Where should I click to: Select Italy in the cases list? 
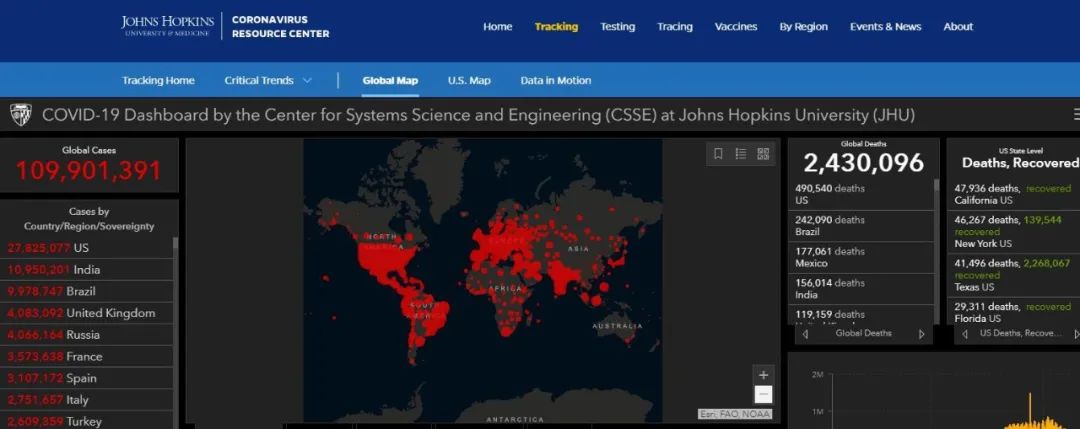[x=86, y=400]
